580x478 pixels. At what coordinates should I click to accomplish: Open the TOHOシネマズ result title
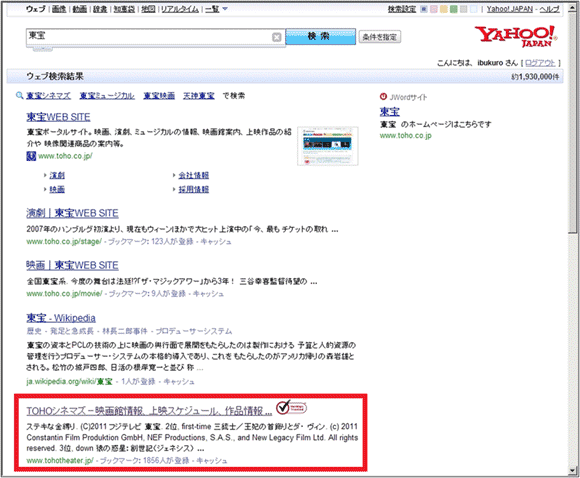click(x=149, y=411)
